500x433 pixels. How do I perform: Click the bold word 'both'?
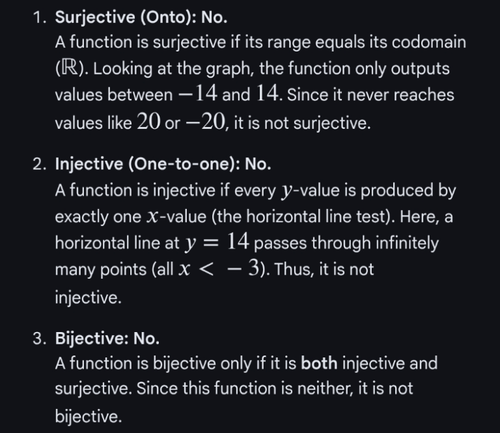pos(319,363)
